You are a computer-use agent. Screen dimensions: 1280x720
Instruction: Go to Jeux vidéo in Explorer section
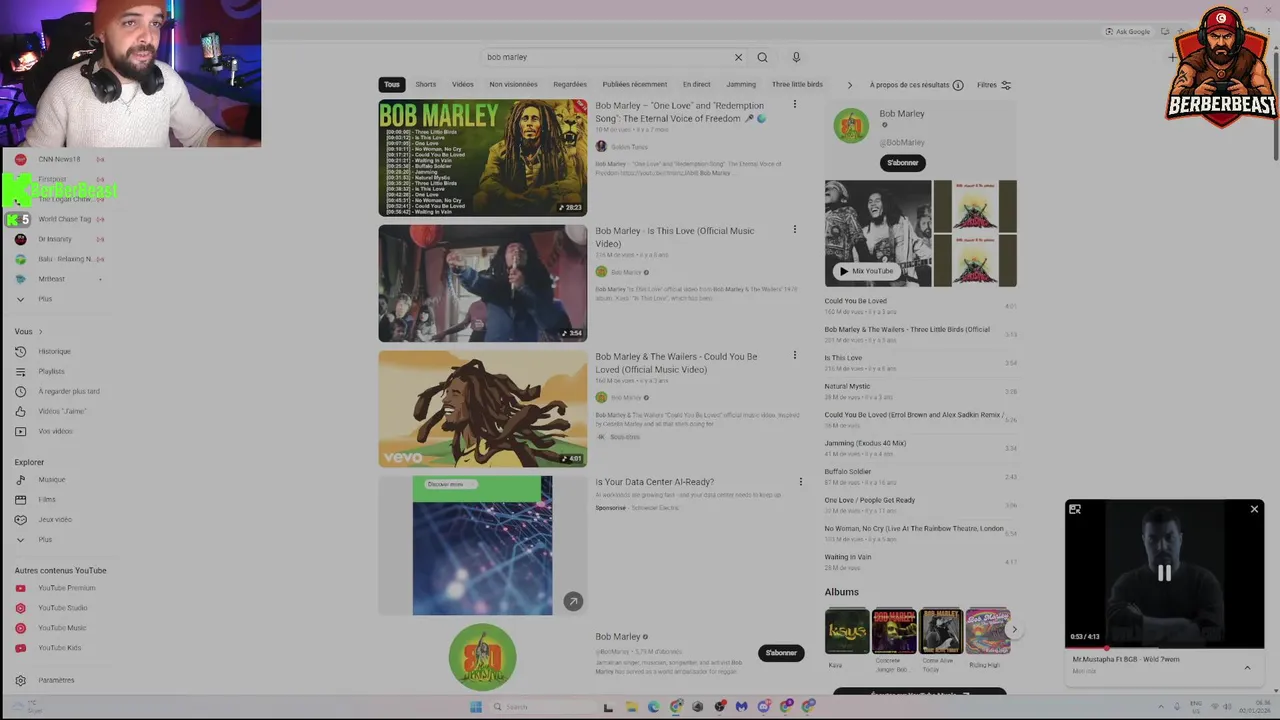55,519
